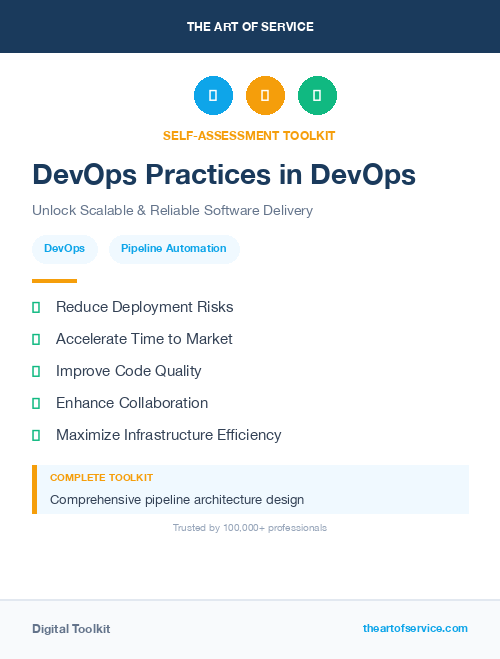This screenshot has width=500, height=659.
Task: Select the DevOps tag pill
Action: [65, 249]
